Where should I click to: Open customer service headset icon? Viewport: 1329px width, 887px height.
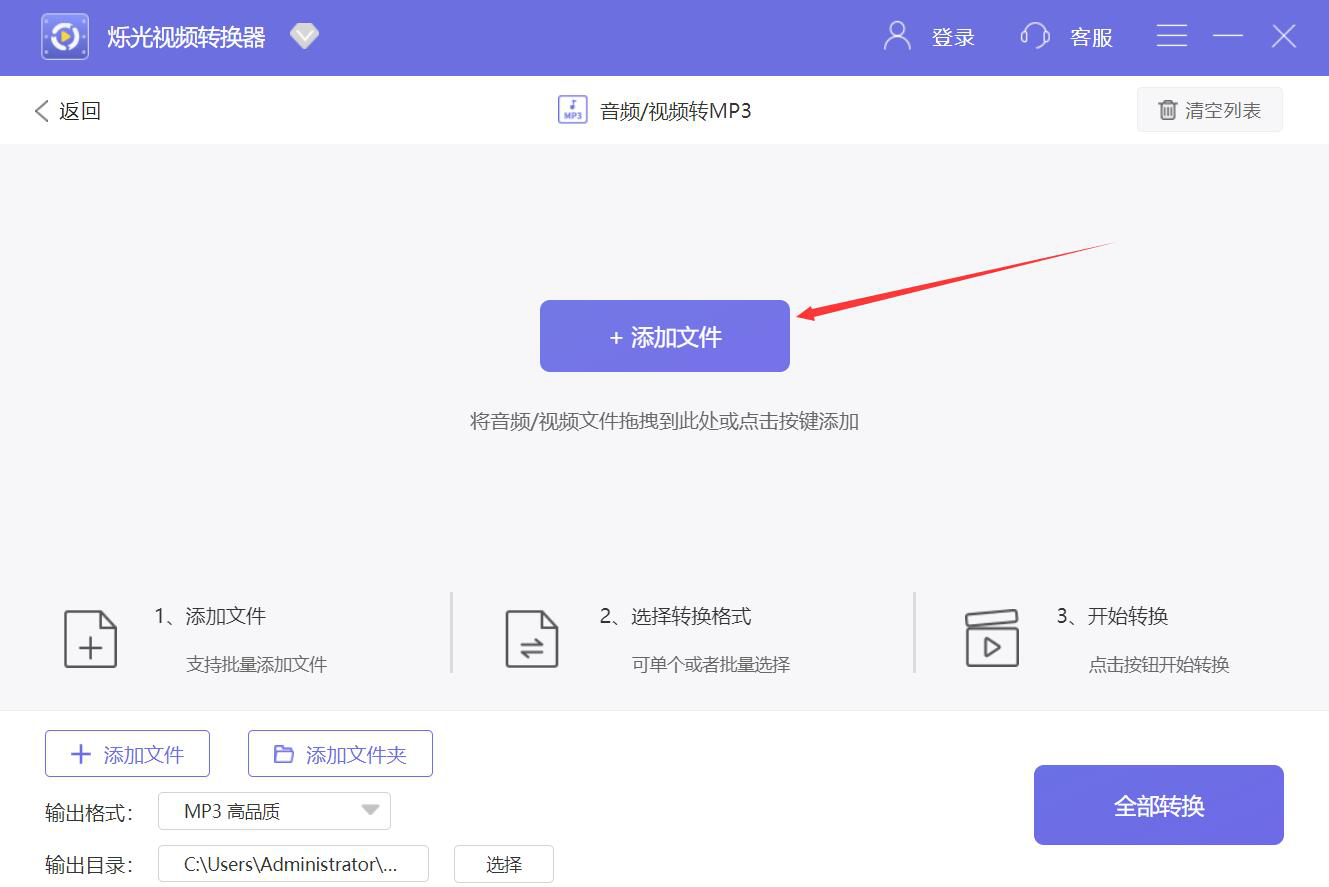[x=1035, y=37]
